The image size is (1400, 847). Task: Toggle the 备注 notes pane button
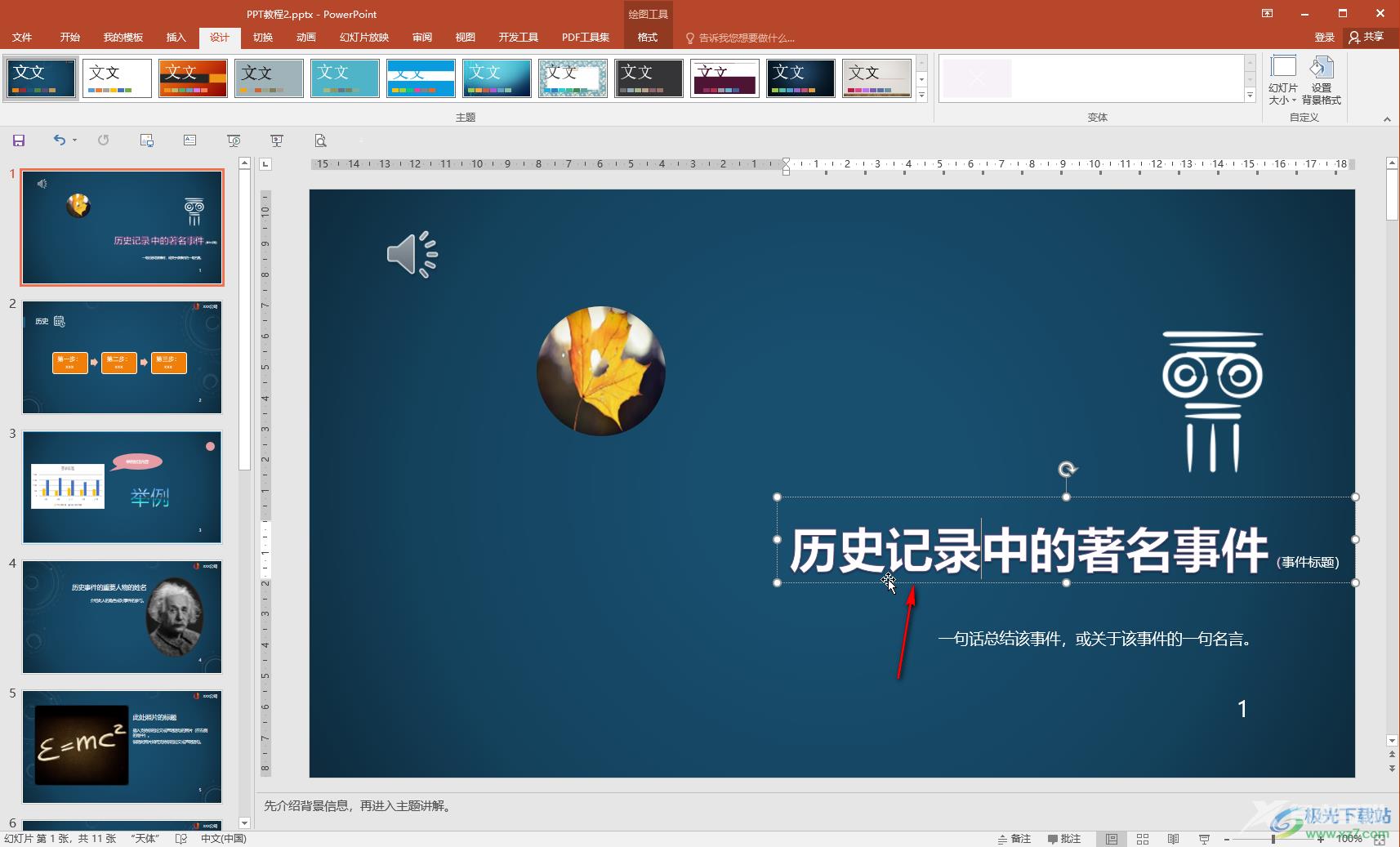(1014, 839)
